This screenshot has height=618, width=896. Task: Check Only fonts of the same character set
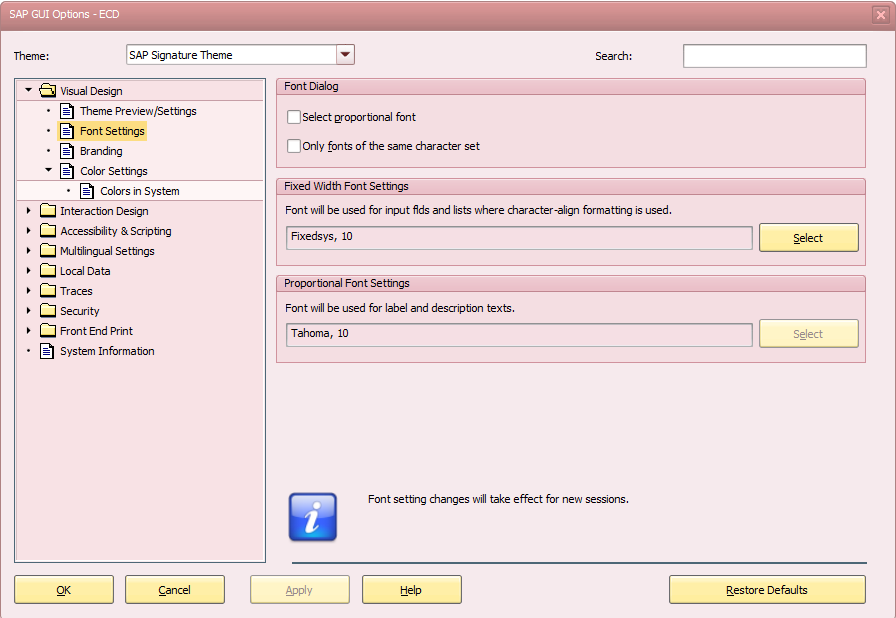coord(294,146)
